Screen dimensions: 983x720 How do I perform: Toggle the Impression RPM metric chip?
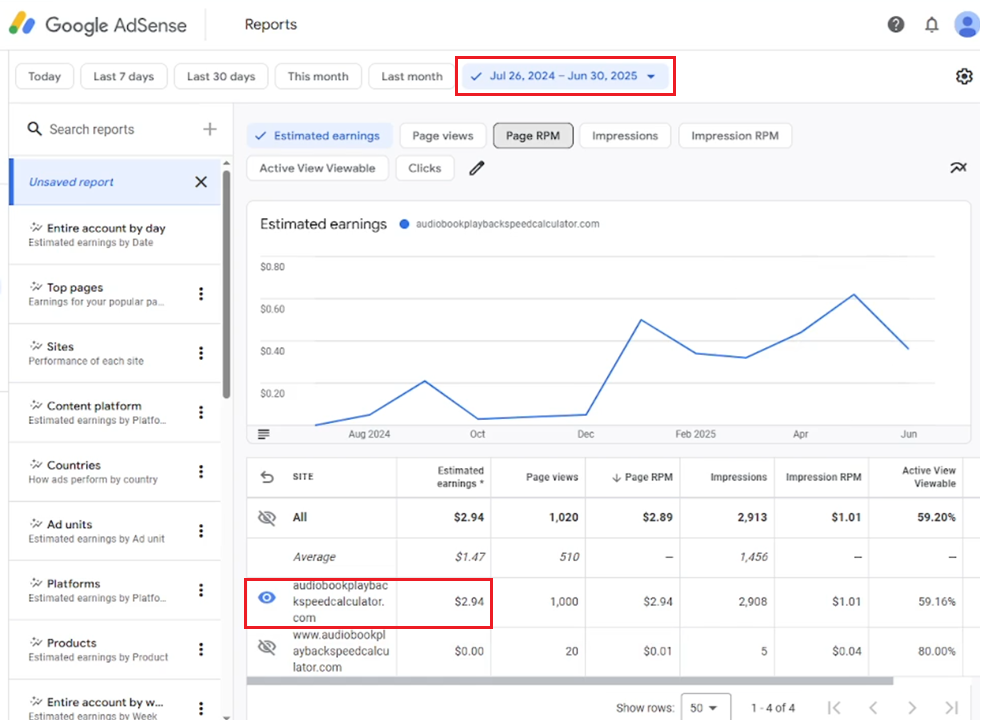735,136
